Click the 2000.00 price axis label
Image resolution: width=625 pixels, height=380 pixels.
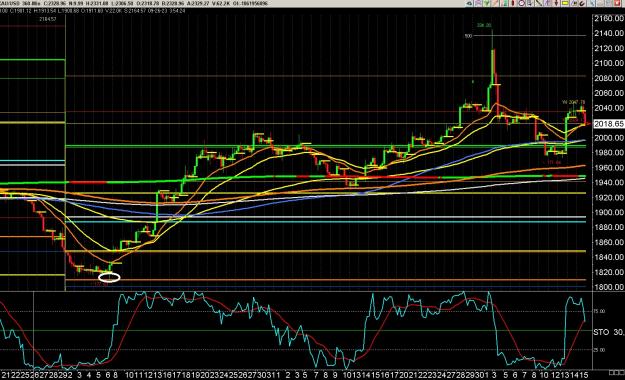[609, 138]
